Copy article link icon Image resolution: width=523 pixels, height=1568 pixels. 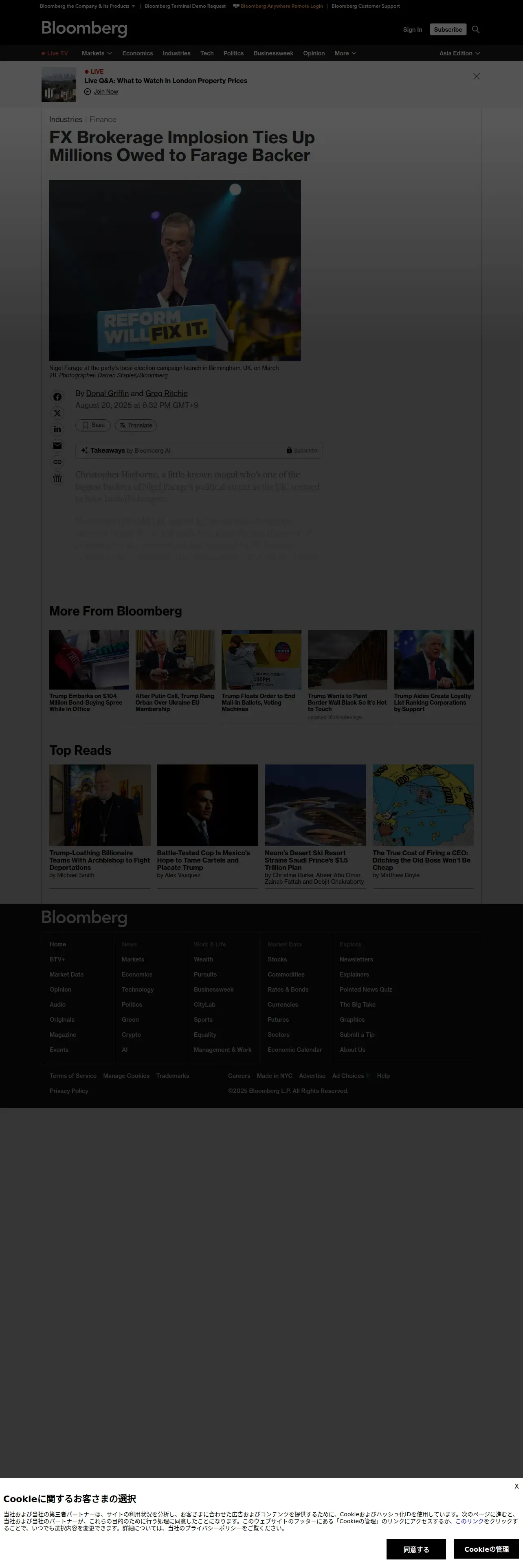[57, 462]
